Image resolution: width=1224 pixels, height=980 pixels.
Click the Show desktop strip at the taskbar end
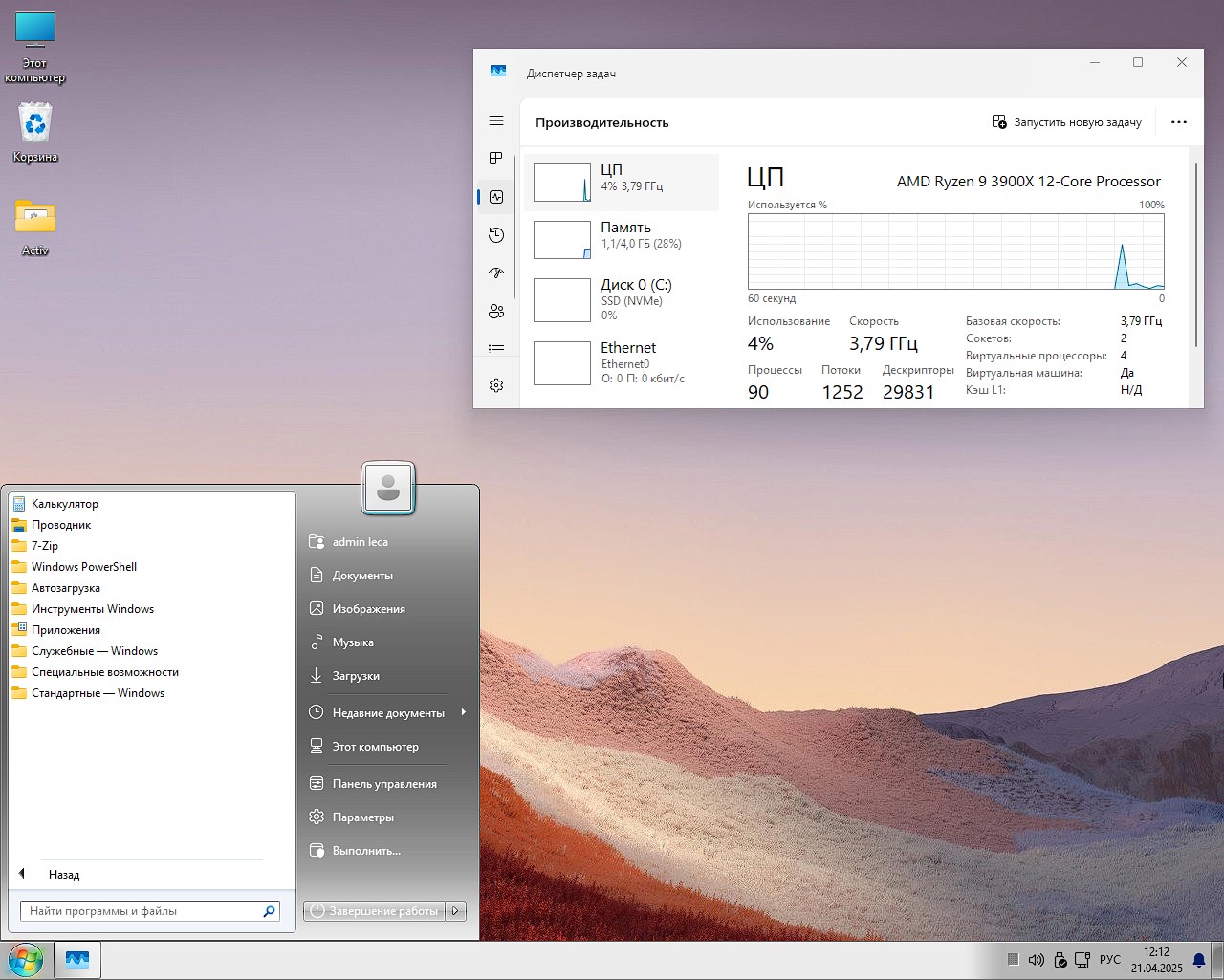(1219, 960)
